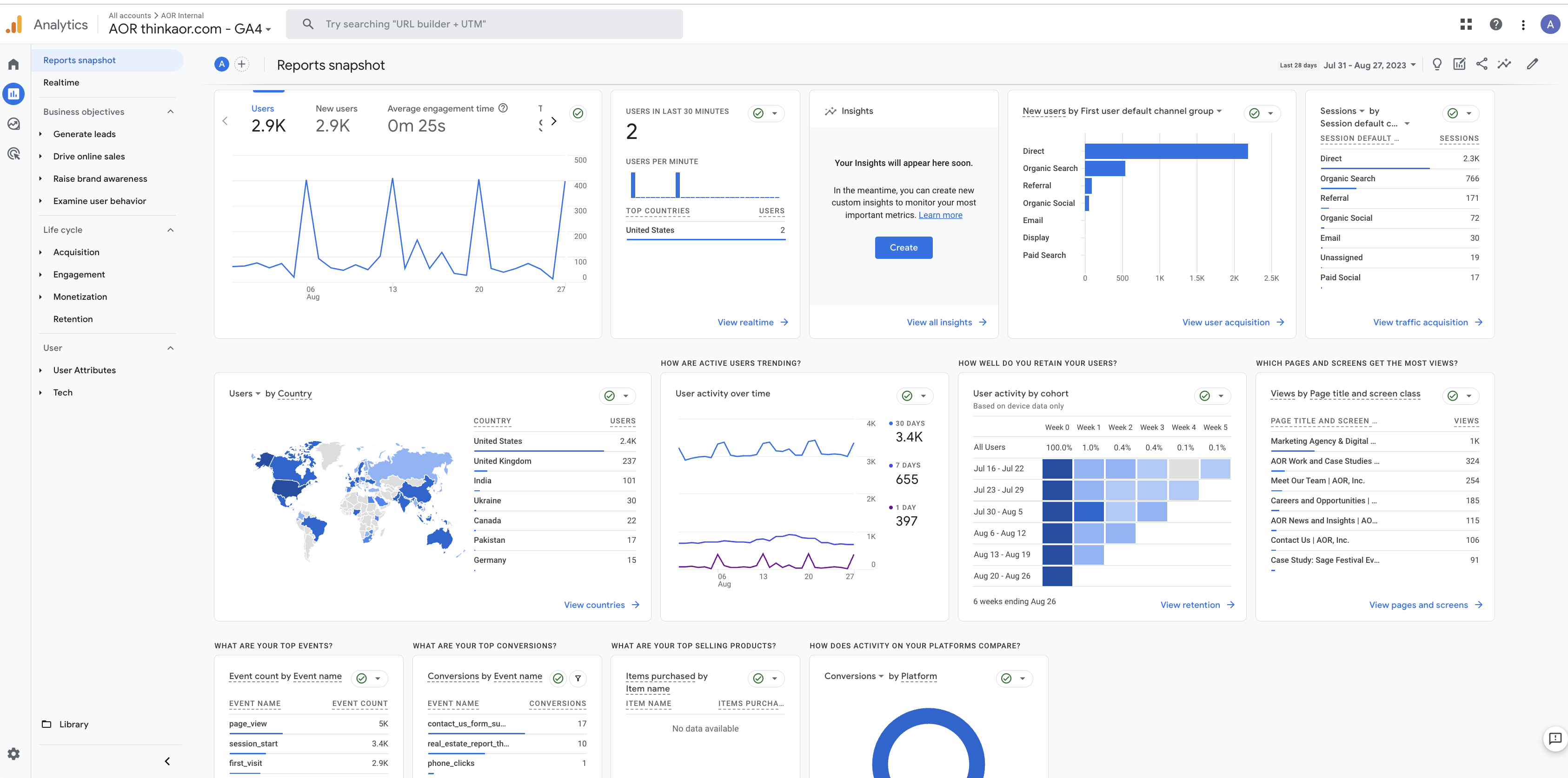The width and height of the screenshot is (1568, 778).
Task: Open the Users metric dropdown on Country card
Action: tap(245, 394)
